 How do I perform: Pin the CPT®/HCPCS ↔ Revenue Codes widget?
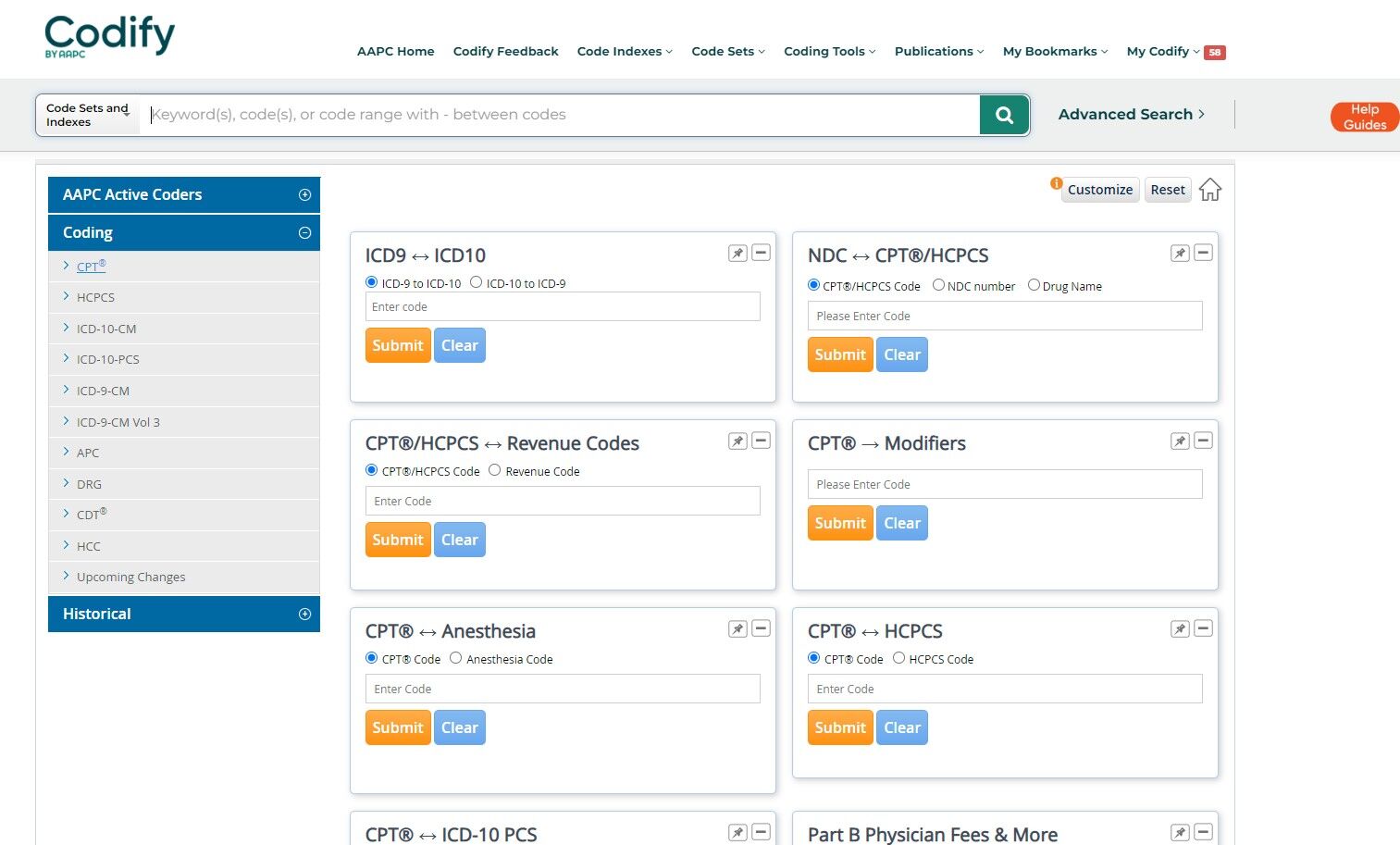click(x=737, y=441)
